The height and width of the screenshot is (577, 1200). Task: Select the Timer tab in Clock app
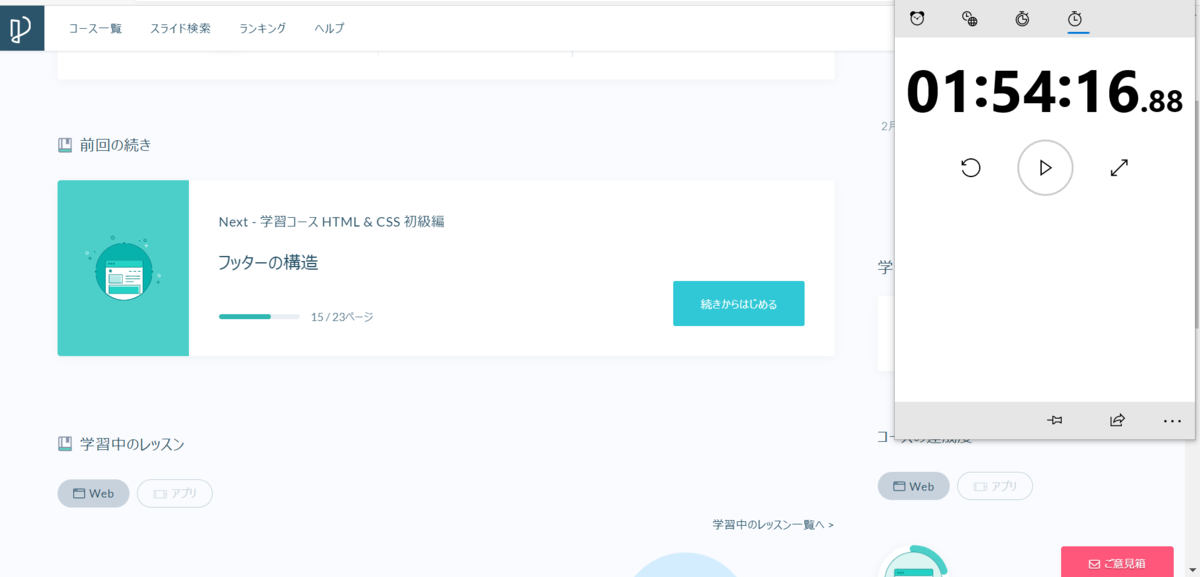[x=1021, y=17]
